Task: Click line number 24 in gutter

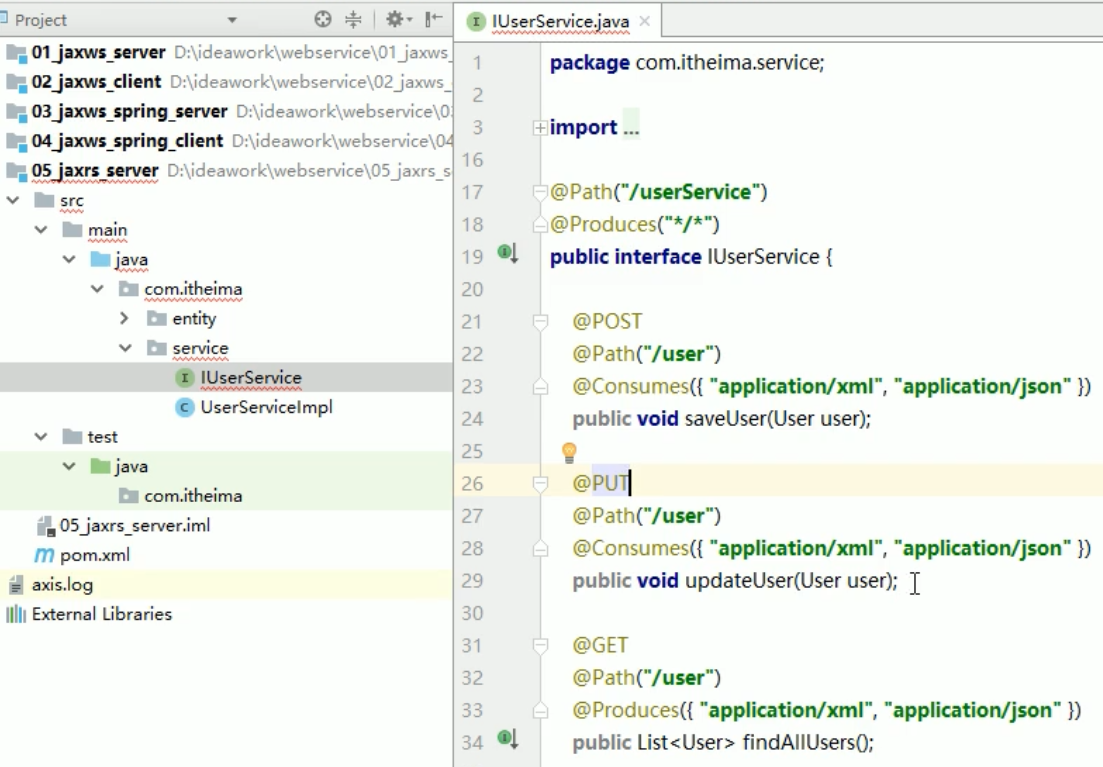Action: click(x=473, y=419)
